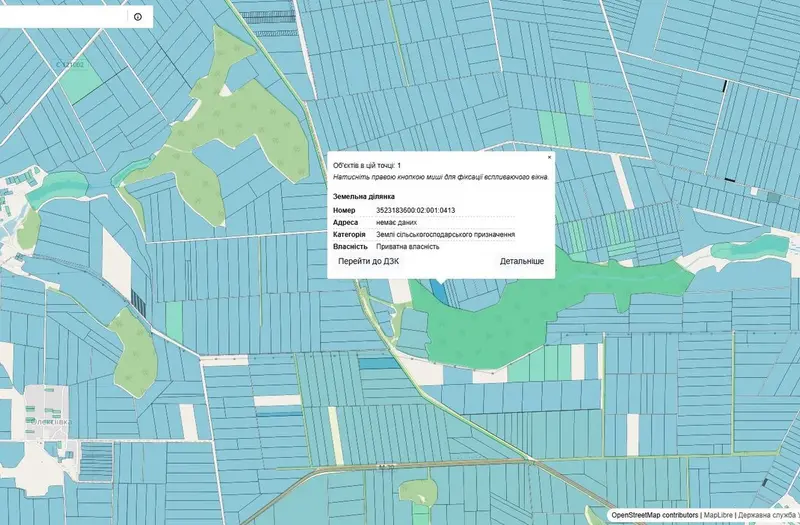Click the locate/target icon beside search box
Screen dimensions: 800x525
[138, 17]
